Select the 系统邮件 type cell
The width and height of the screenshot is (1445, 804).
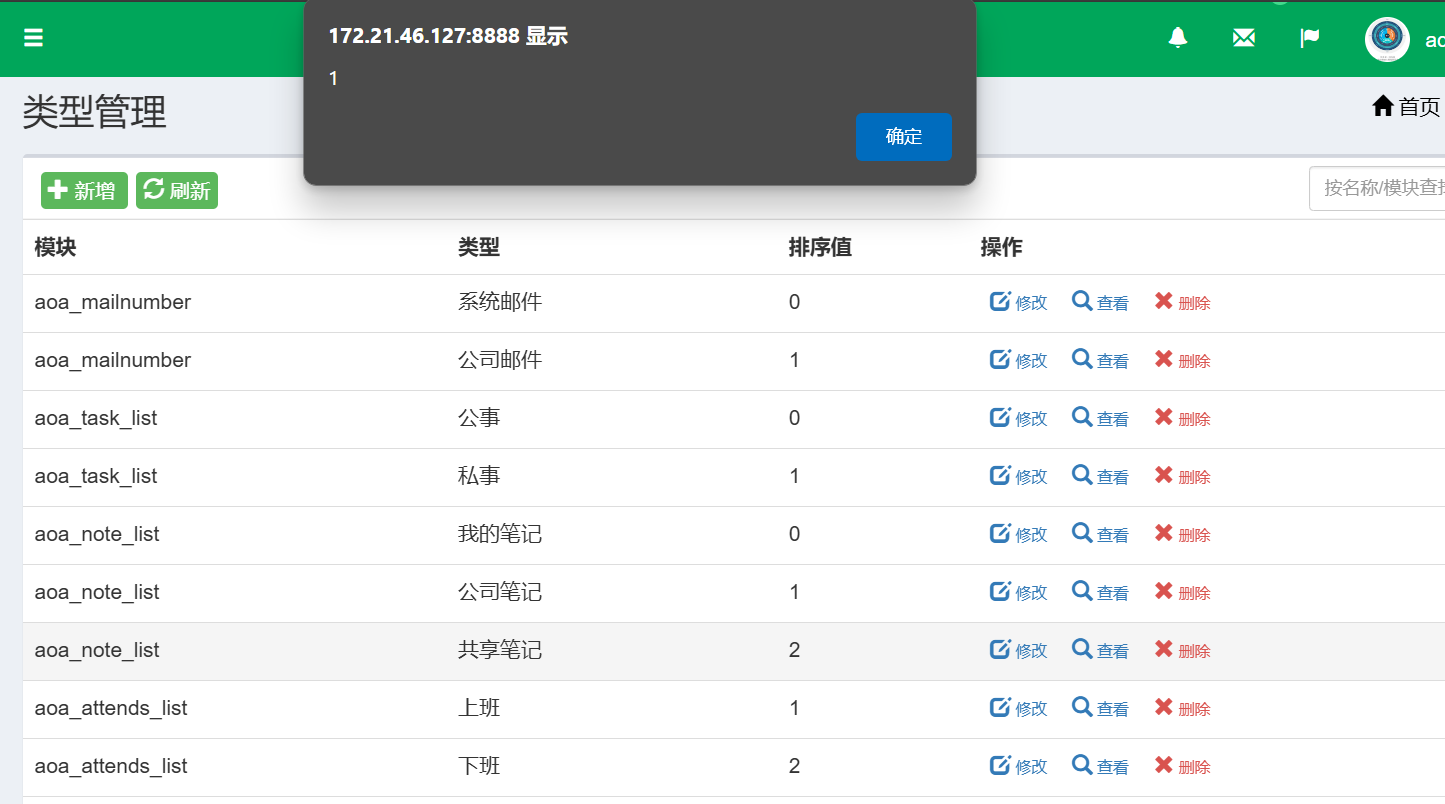(x=500, y=302)
